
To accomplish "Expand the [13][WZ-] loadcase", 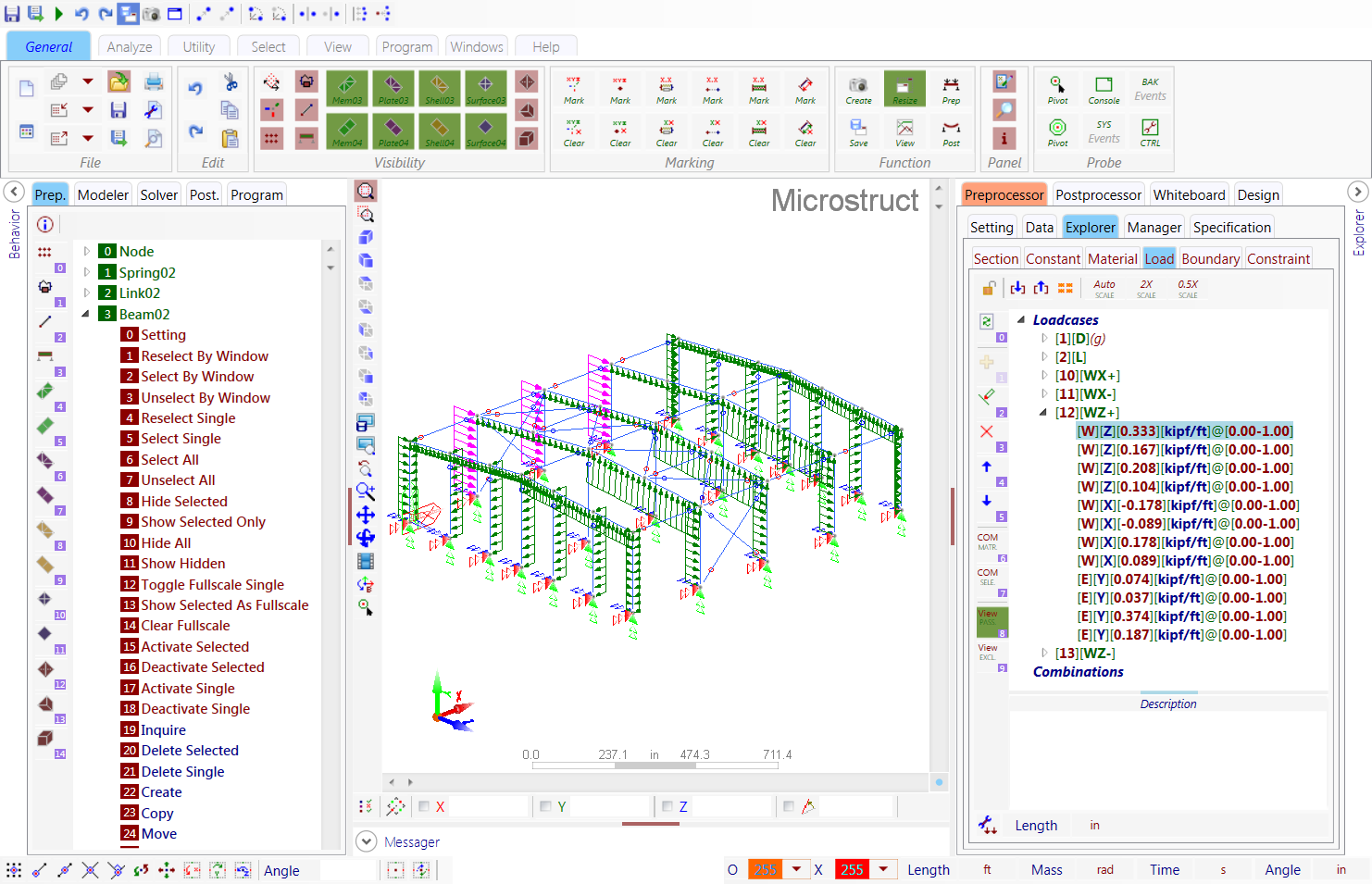I will pyautogui.click(x=1044, y=654).
